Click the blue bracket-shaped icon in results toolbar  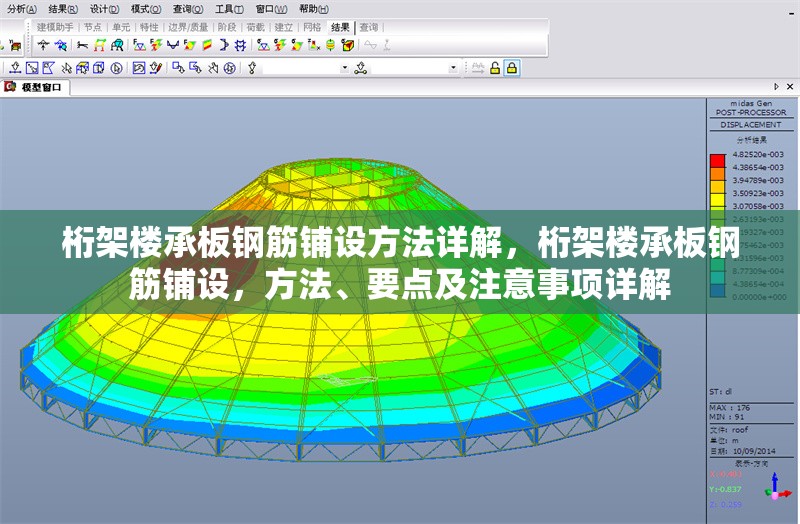[x=223, y=45]
